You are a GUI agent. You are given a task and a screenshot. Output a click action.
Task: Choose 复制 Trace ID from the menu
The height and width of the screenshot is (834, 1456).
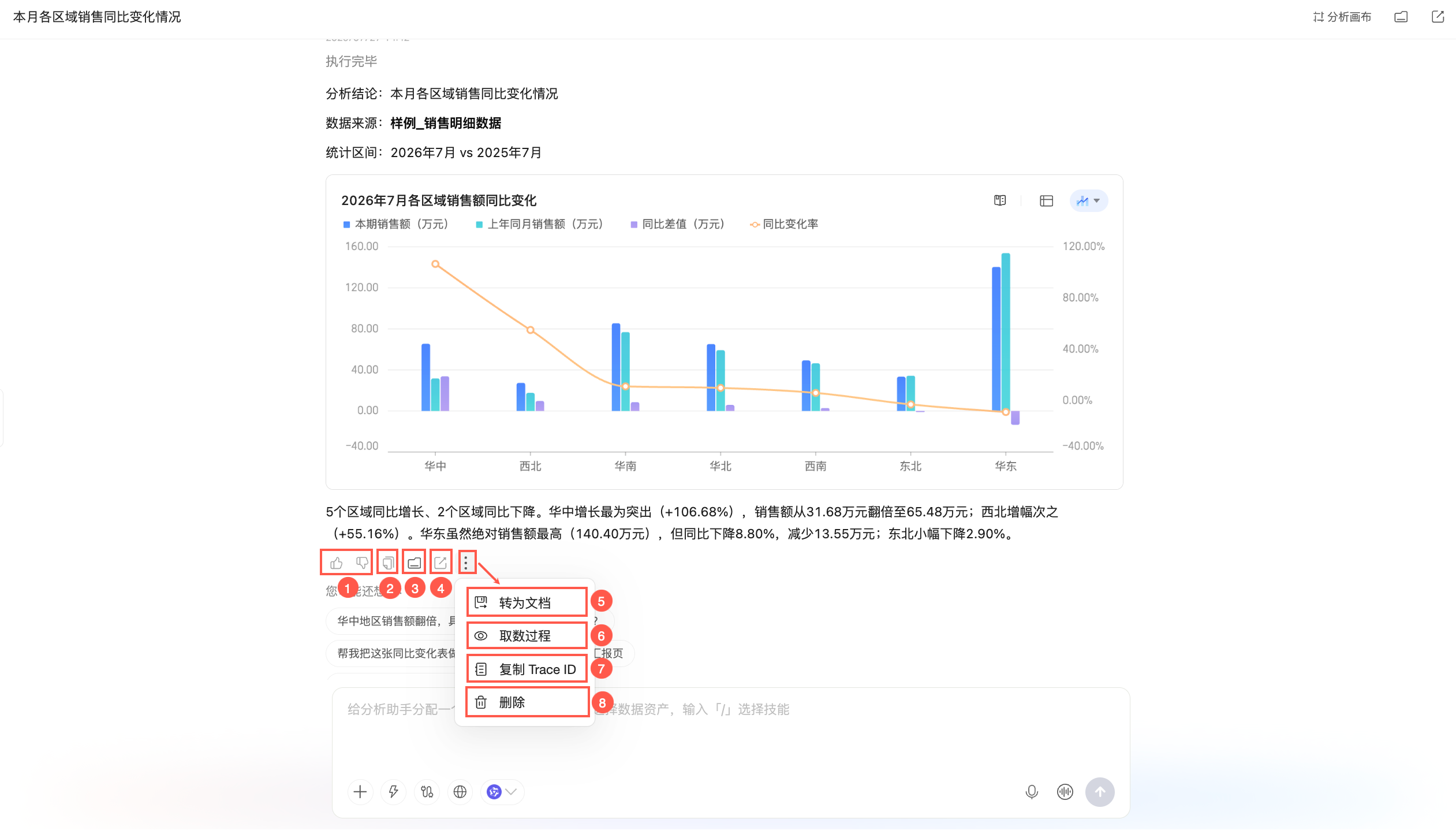(527, 669)
